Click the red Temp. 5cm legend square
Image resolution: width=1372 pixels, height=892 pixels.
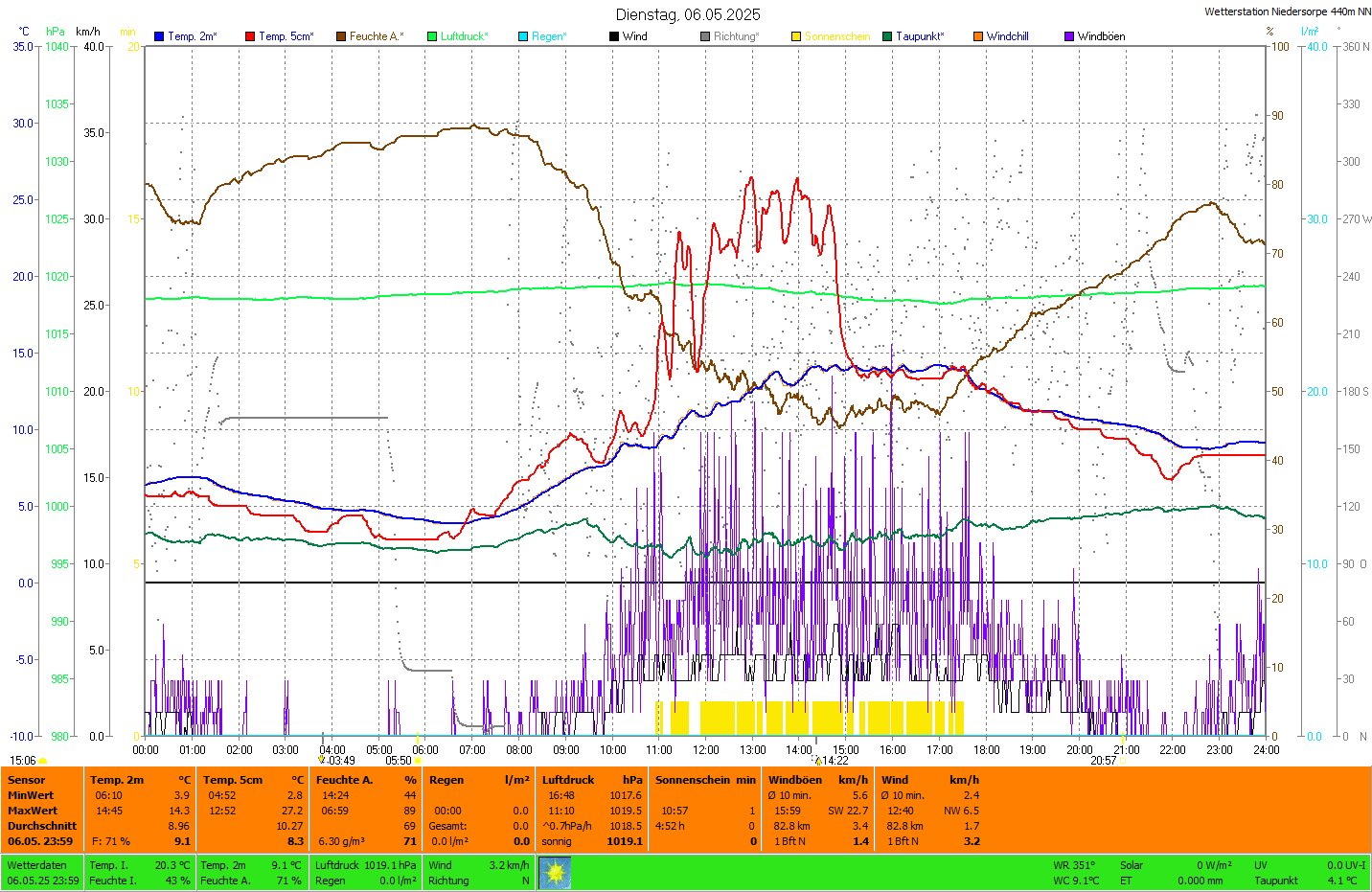coord(250,36)
